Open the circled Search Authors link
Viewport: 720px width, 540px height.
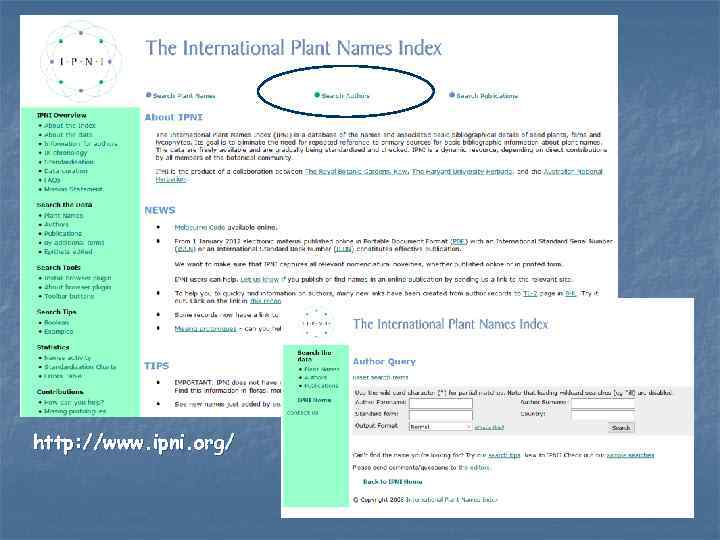(x=345, y=96)
